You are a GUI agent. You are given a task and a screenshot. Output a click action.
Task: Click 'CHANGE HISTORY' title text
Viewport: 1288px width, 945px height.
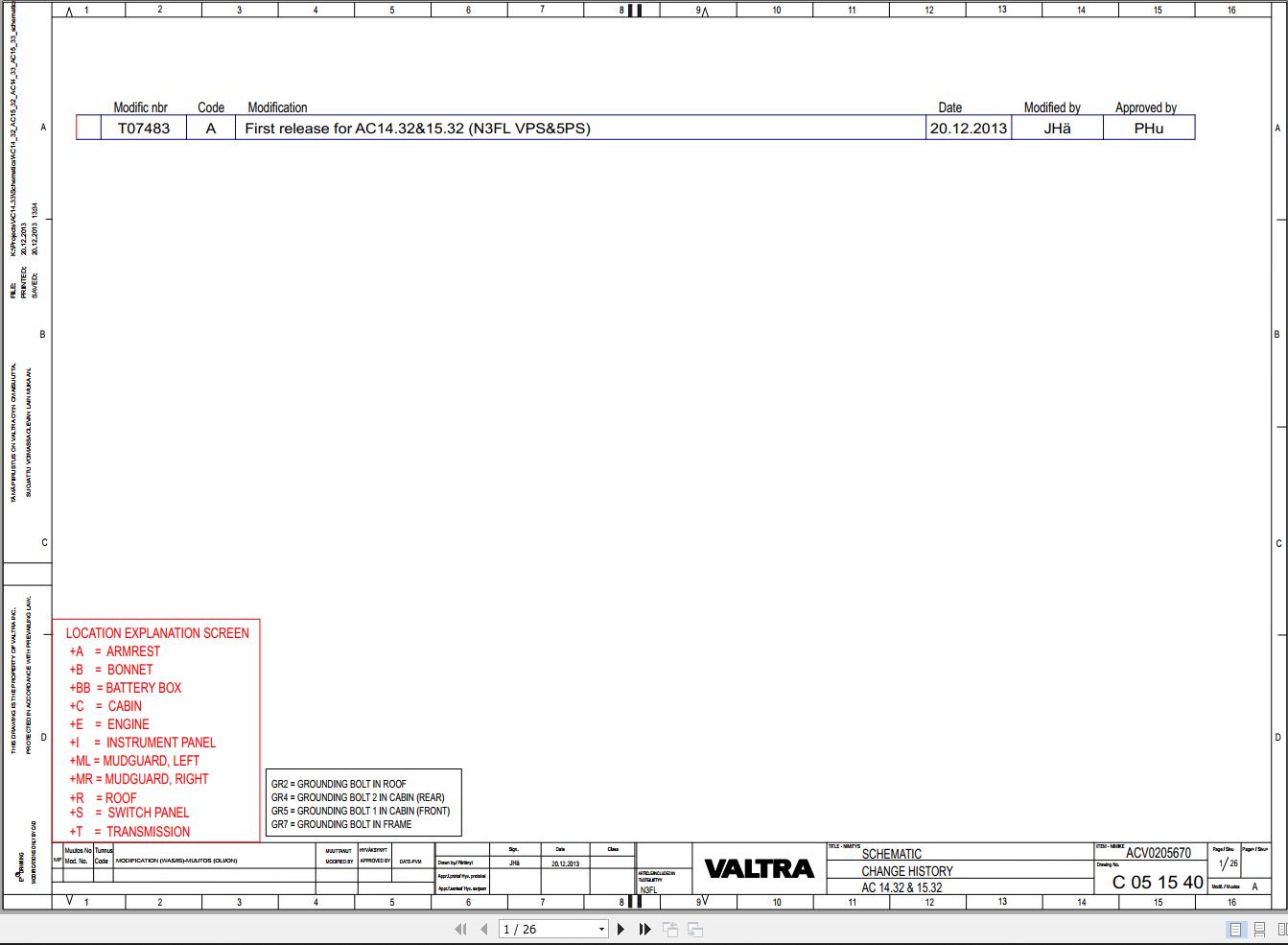[907, 871]
